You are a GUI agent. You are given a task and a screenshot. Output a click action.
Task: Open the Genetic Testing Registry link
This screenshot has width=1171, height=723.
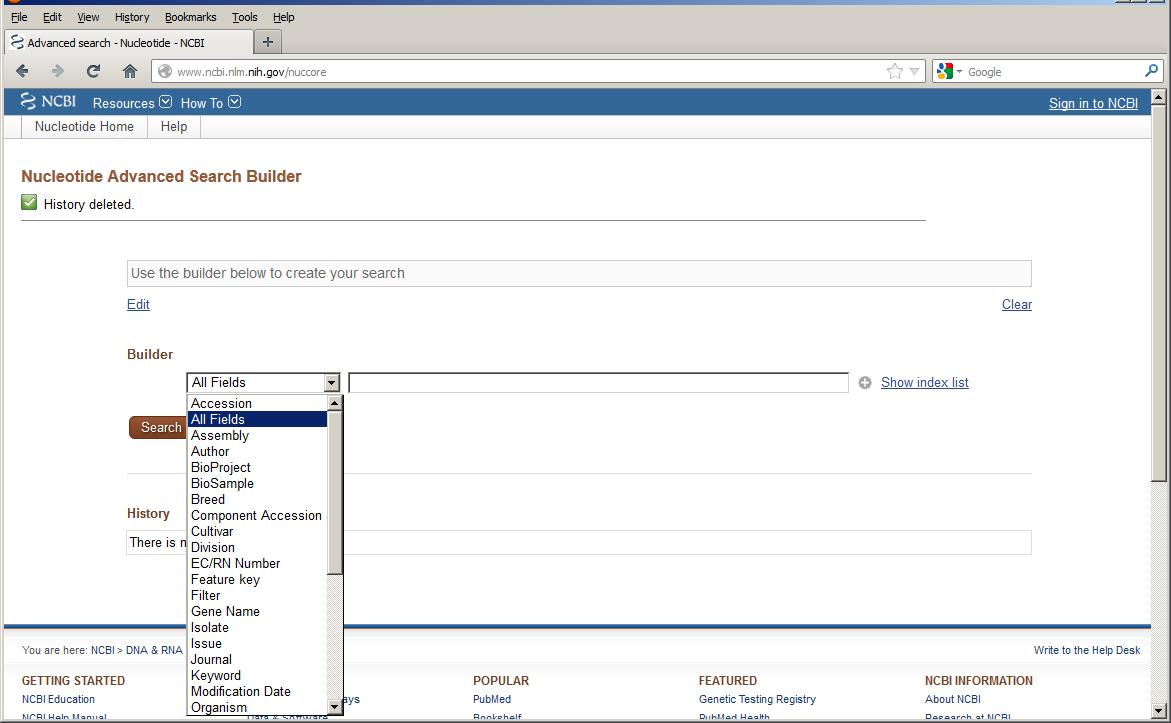point(757,699)
